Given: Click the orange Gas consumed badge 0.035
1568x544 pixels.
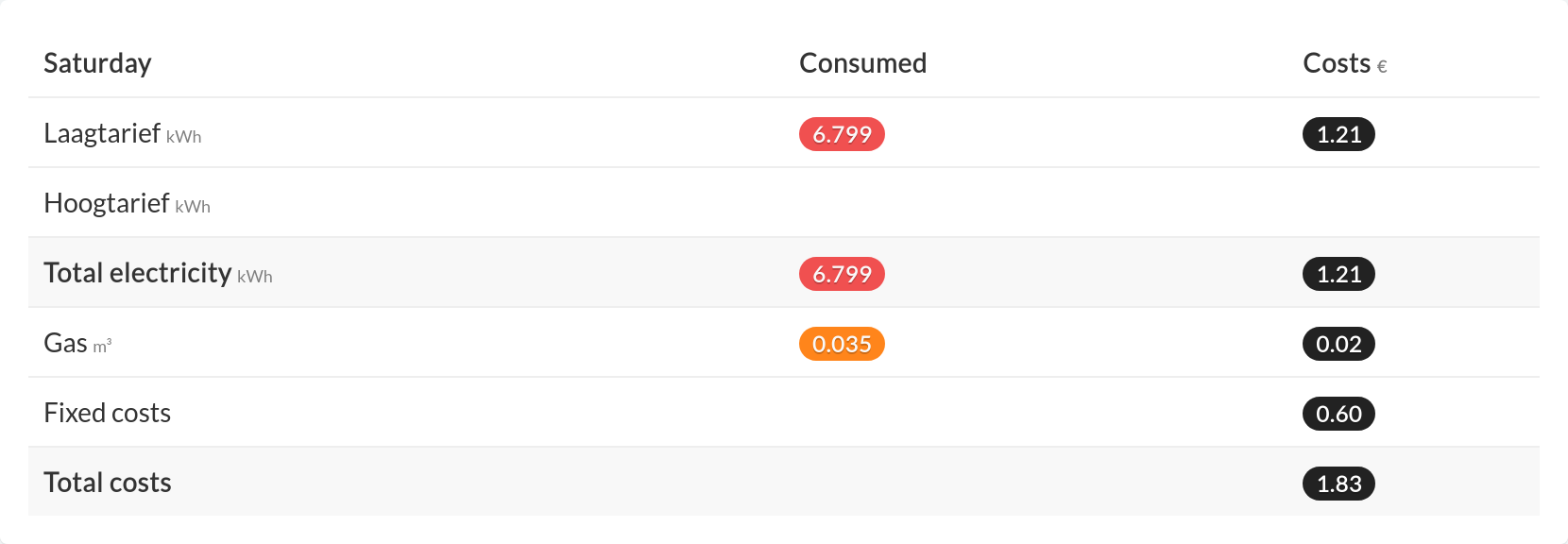Looking at the screenshot, I should pyautogui.click(x=842, y=344).
